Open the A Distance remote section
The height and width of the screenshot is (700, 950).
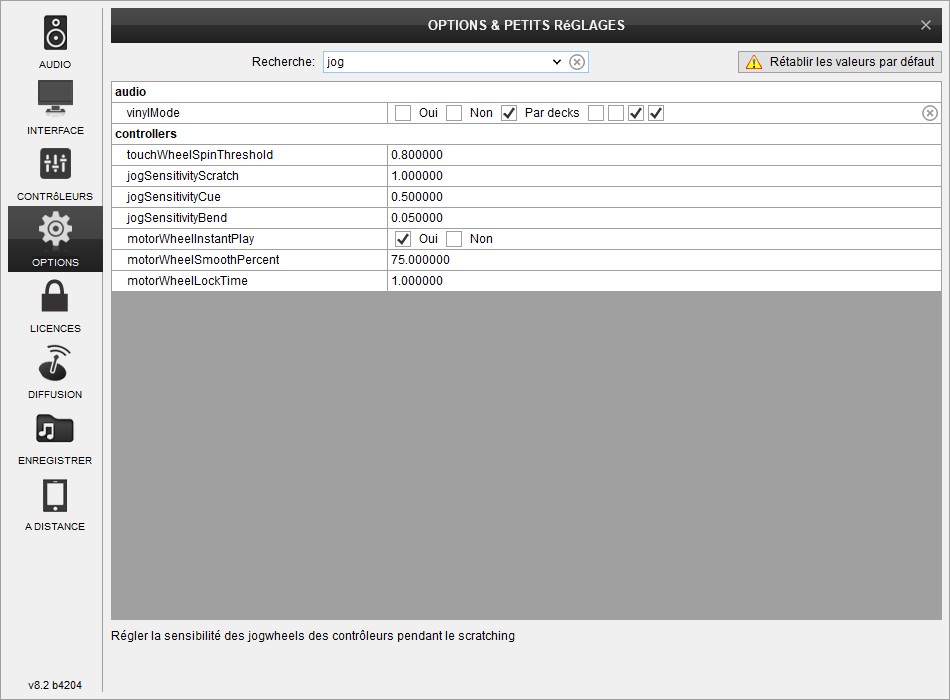click(x=55, y=503)
